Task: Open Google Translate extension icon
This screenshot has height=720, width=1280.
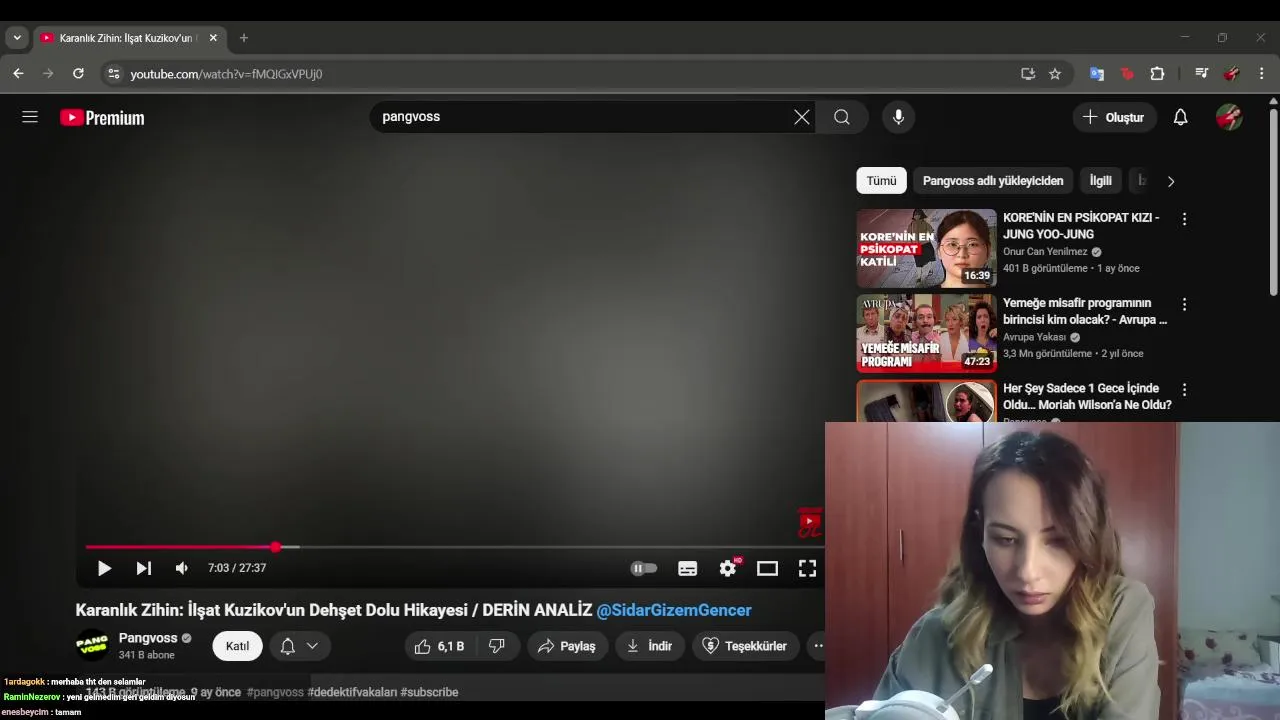Action: pyautogui.click(x=1097, y=73)
